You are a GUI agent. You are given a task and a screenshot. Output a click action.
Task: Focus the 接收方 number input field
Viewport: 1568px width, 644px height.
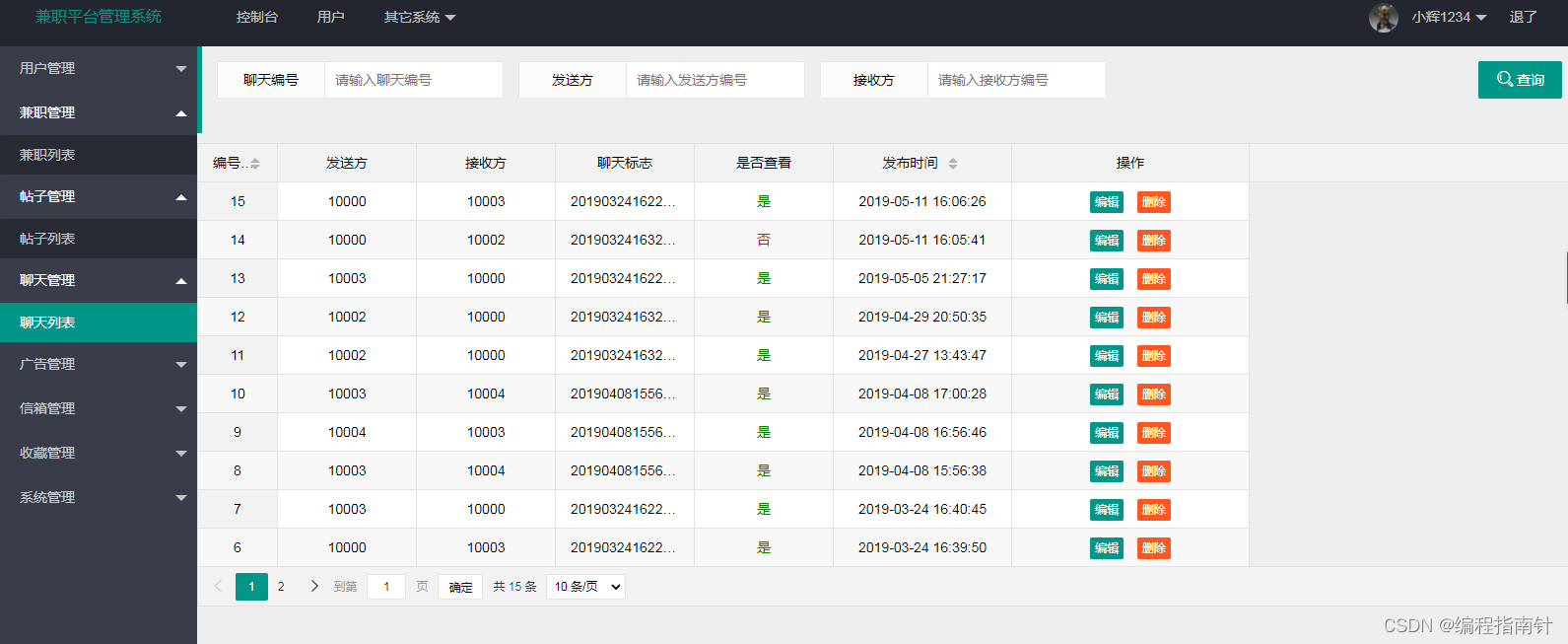click(1017, 80)
